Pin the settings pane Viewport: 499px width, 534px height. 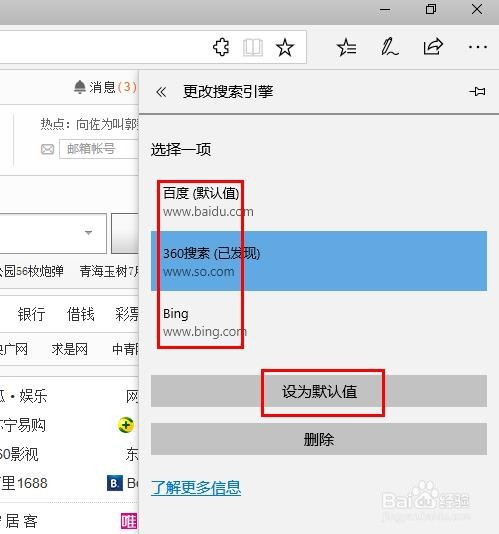click(x=477, y=91)
